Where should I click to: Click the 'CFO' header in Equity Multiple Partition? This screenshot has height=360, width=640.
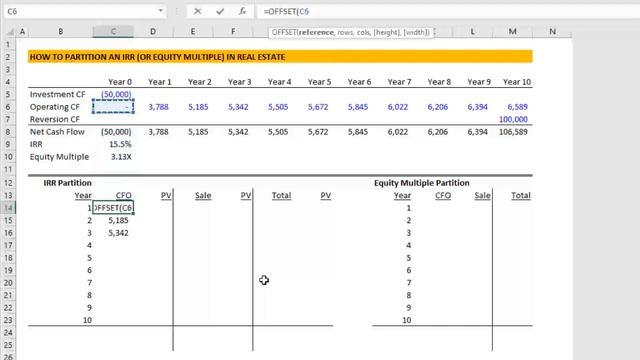[x=443, y=196]
